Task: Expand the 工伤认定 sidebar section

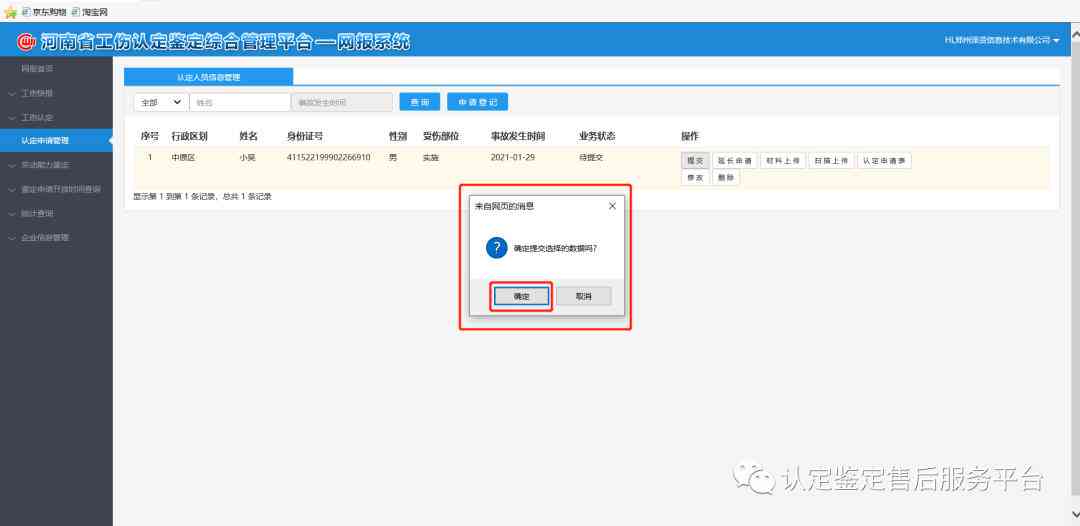Action: pyautogui.click(x=37, y=117)
